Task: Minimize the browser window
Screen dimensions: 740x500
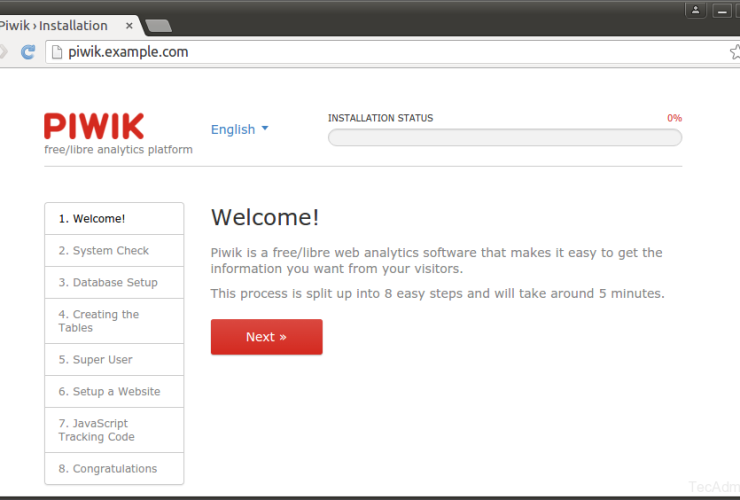Action: click(721, 10)
